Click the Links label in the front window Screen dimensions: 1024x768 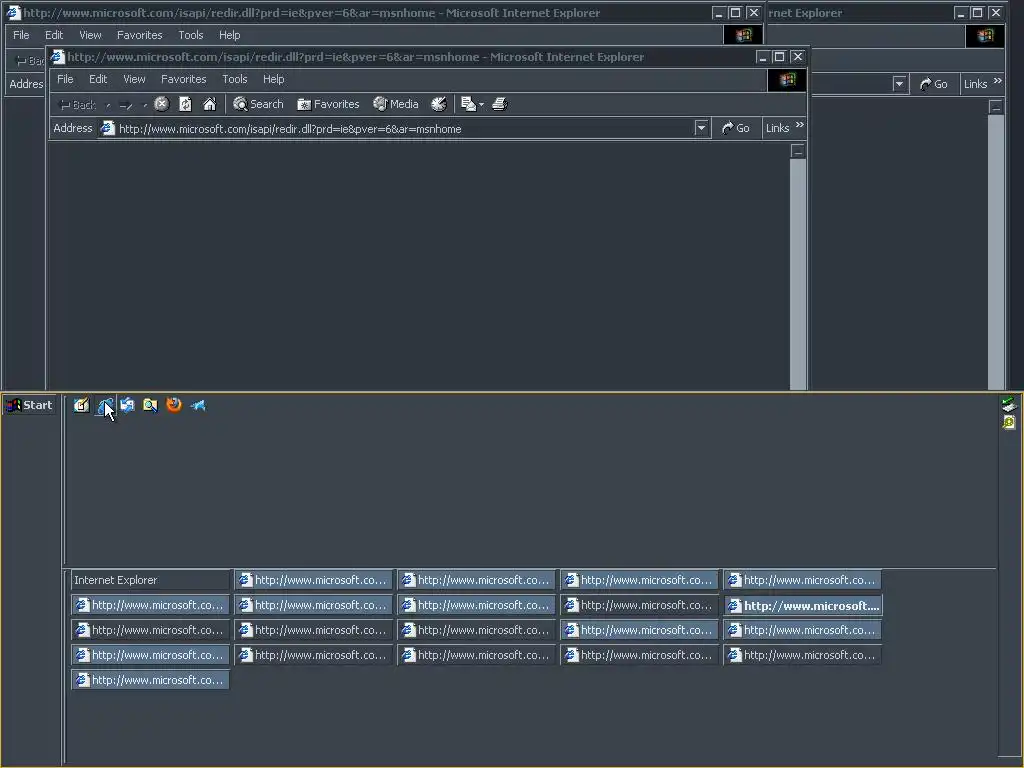click(x=777, y=128)
